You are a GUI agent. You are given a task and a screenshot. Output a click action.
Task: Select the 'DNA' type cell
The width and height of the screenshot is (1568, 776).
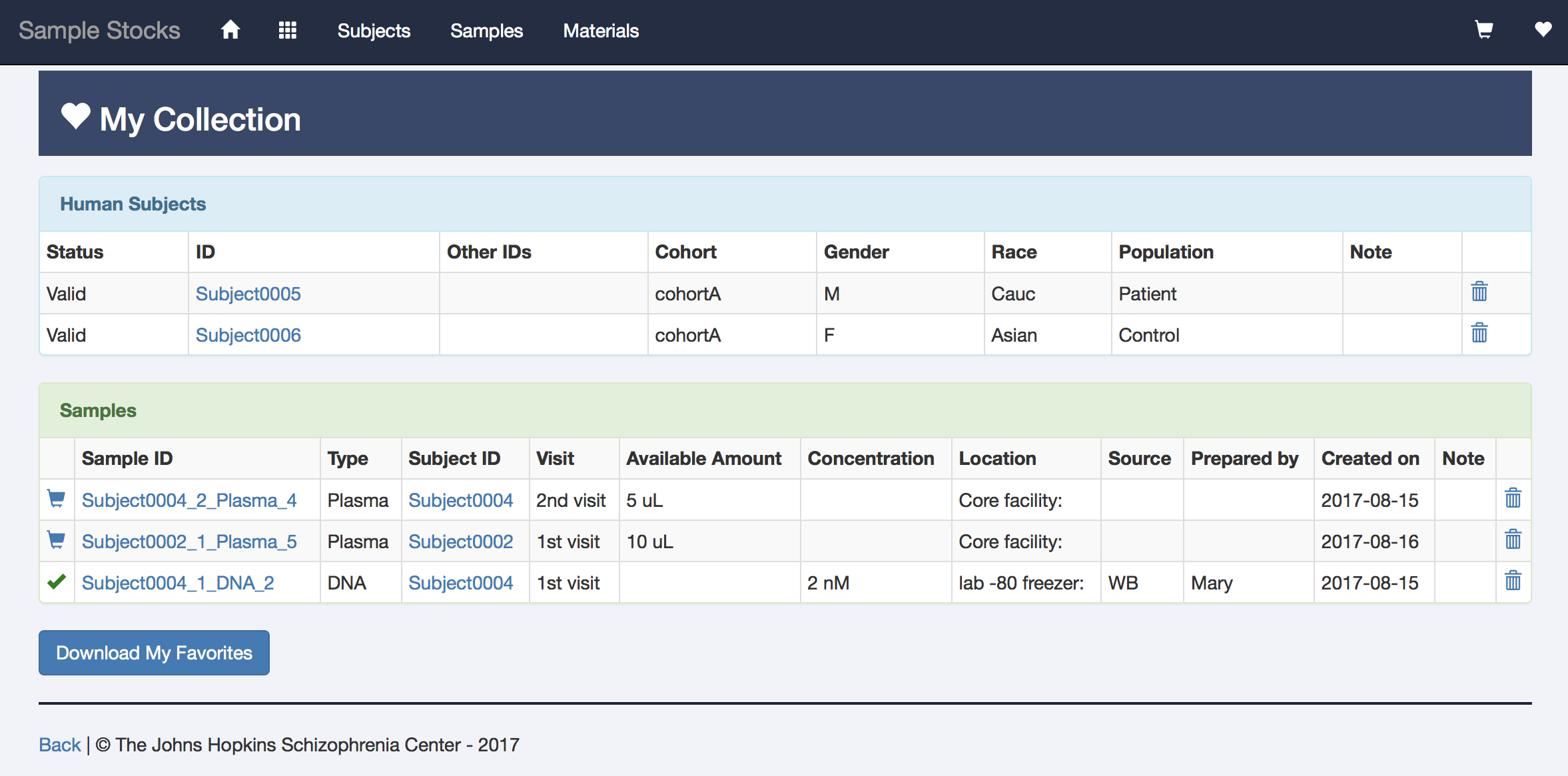[360, 583]
